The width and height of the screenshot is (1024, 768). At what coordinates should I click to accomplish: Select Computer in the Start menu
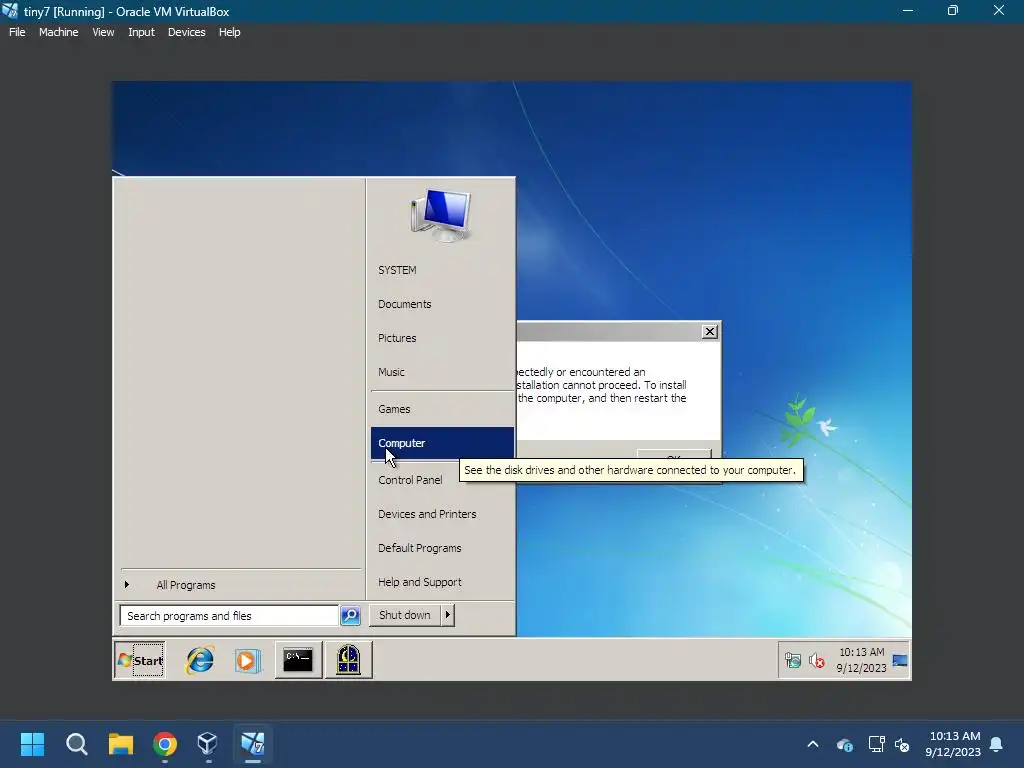pyautogui.click(x=442, y=443)
